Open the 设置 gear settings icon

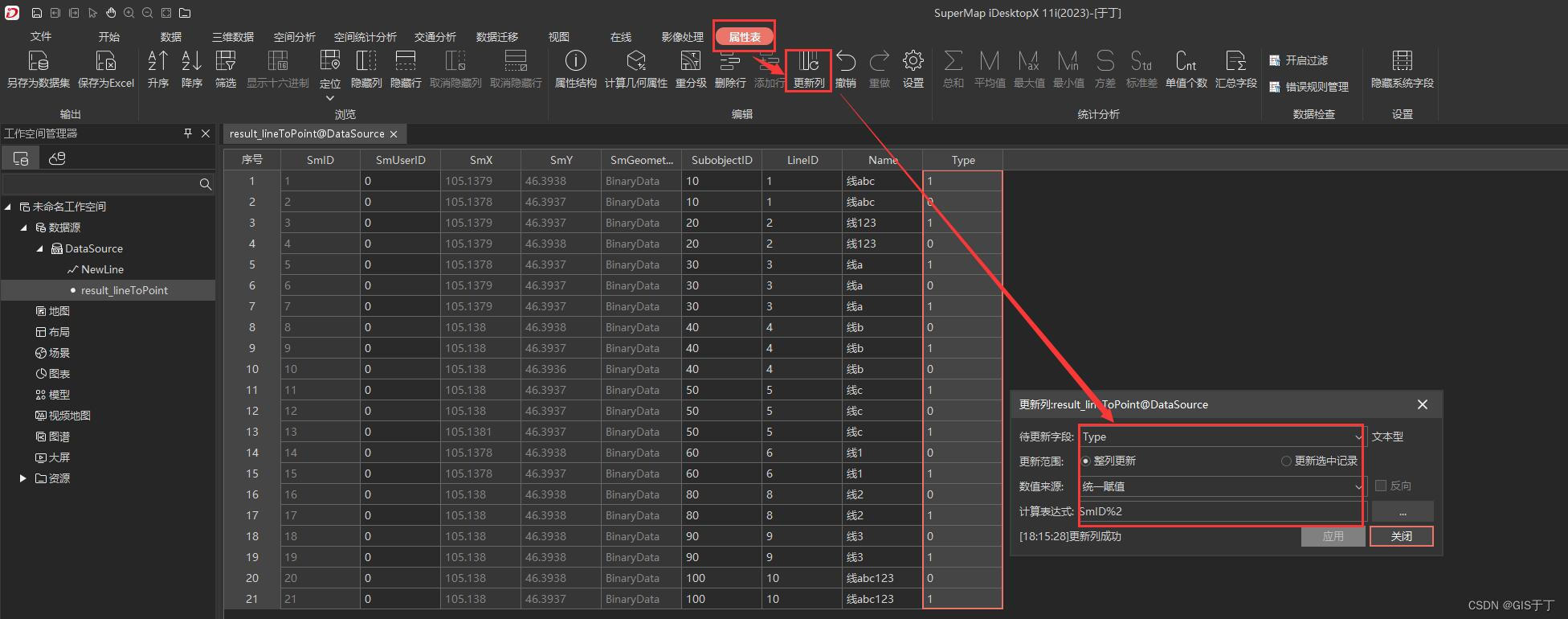tap(913, 68)
